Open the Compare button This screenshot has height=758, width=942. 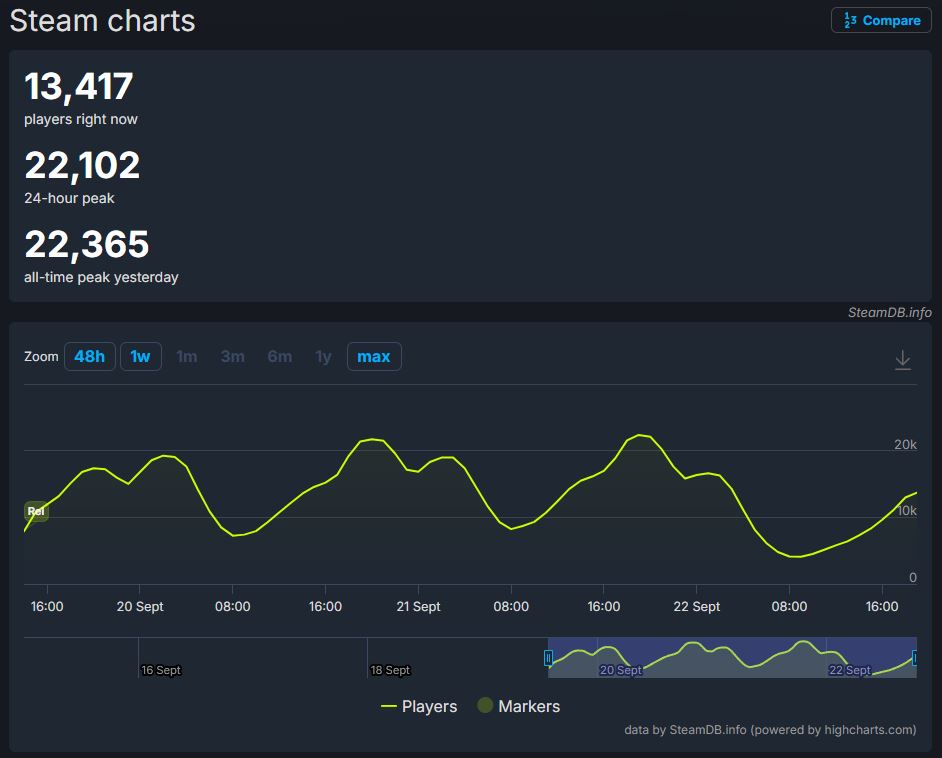coord(881,20)
